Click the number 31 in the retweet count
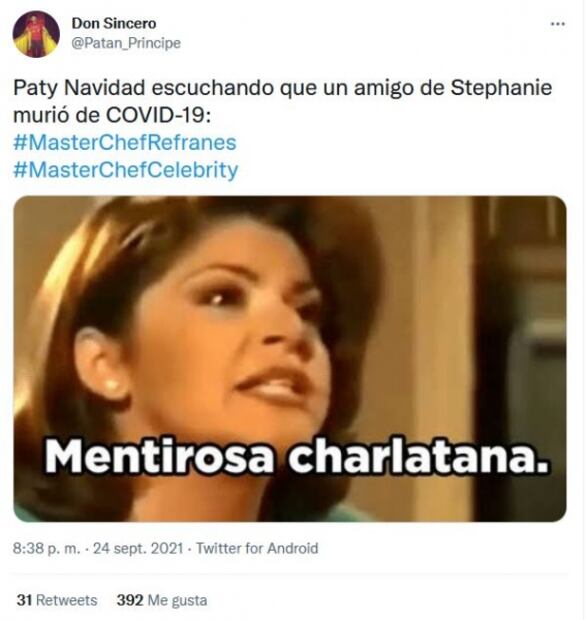 [x=24, y=600]
